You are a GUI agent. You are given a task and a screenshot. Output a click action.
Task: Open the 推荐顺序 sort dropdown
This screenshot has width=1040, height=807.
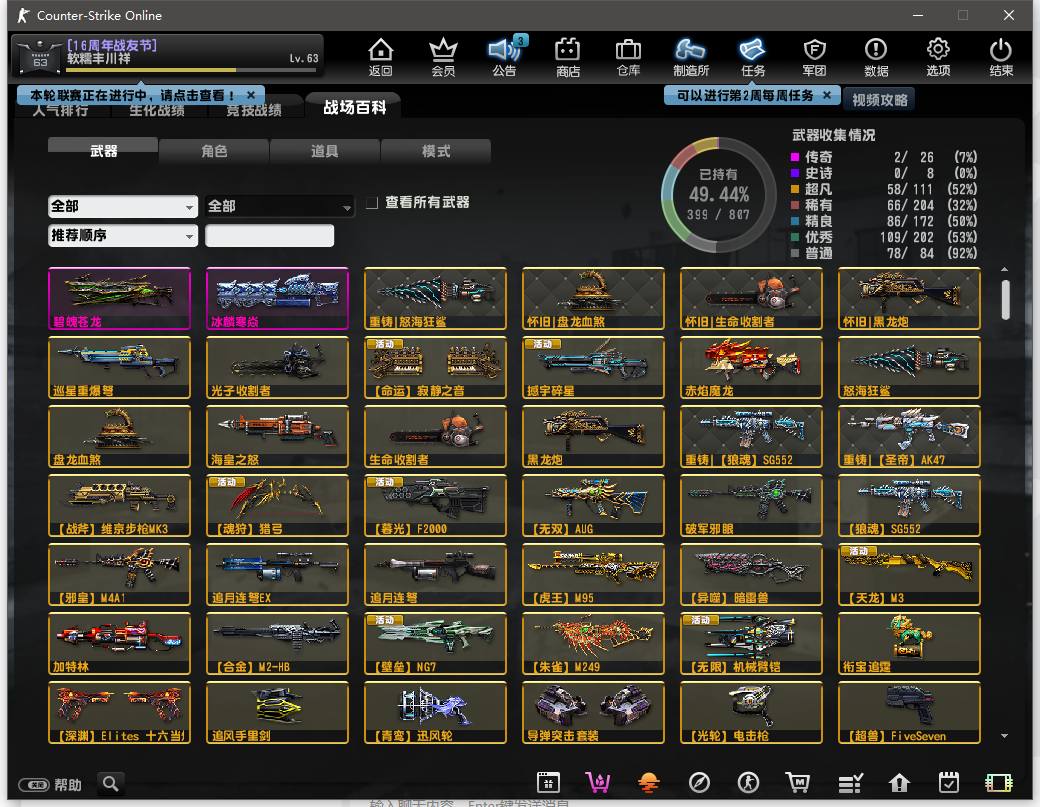tap(123, 235)
